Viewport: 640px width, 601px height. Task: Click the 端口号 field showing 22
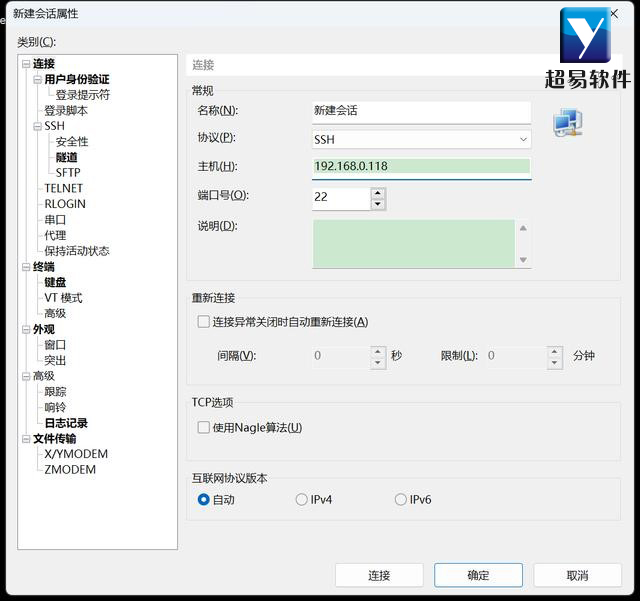(x=341, y=198)
